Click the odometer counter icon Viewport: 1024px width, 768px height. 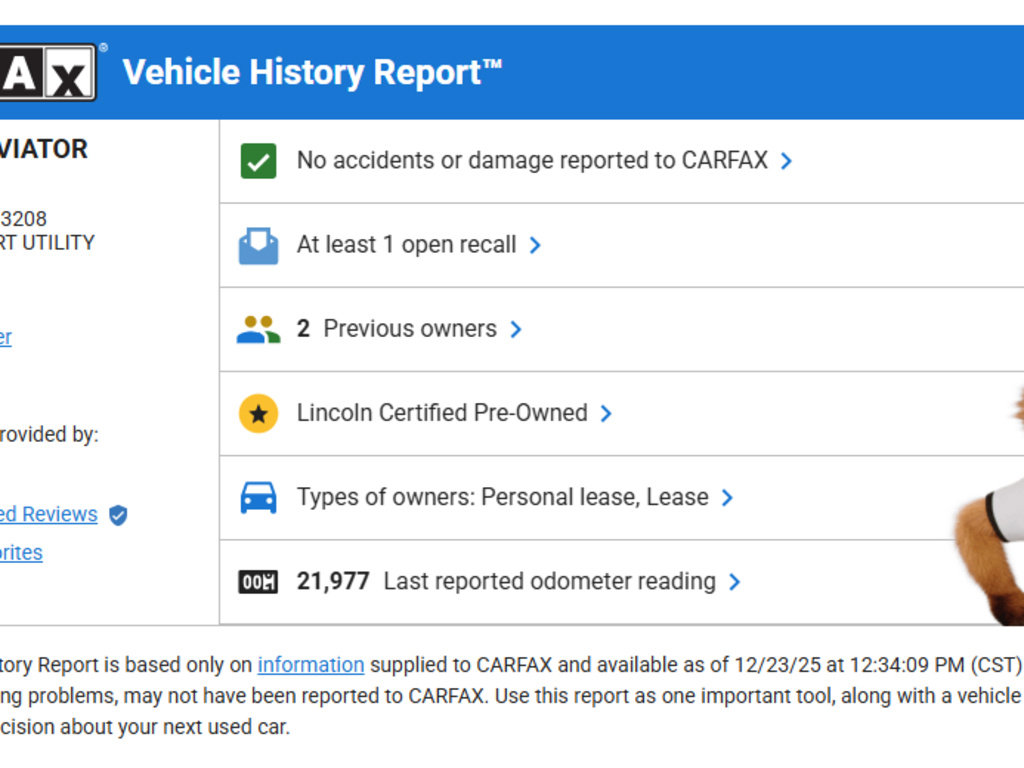point(258,581)
